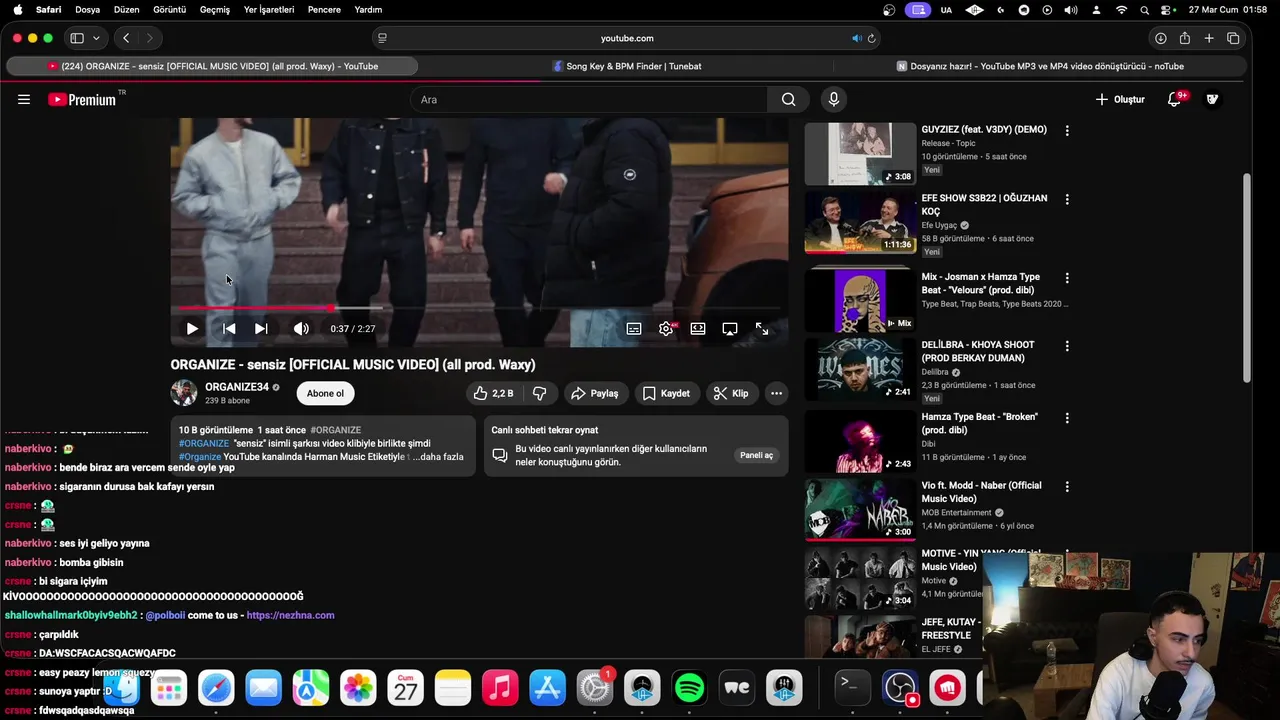Open the AirPlay cast icon in player
The width and height of the screenshot is (1280, 720).
(730, 328)
